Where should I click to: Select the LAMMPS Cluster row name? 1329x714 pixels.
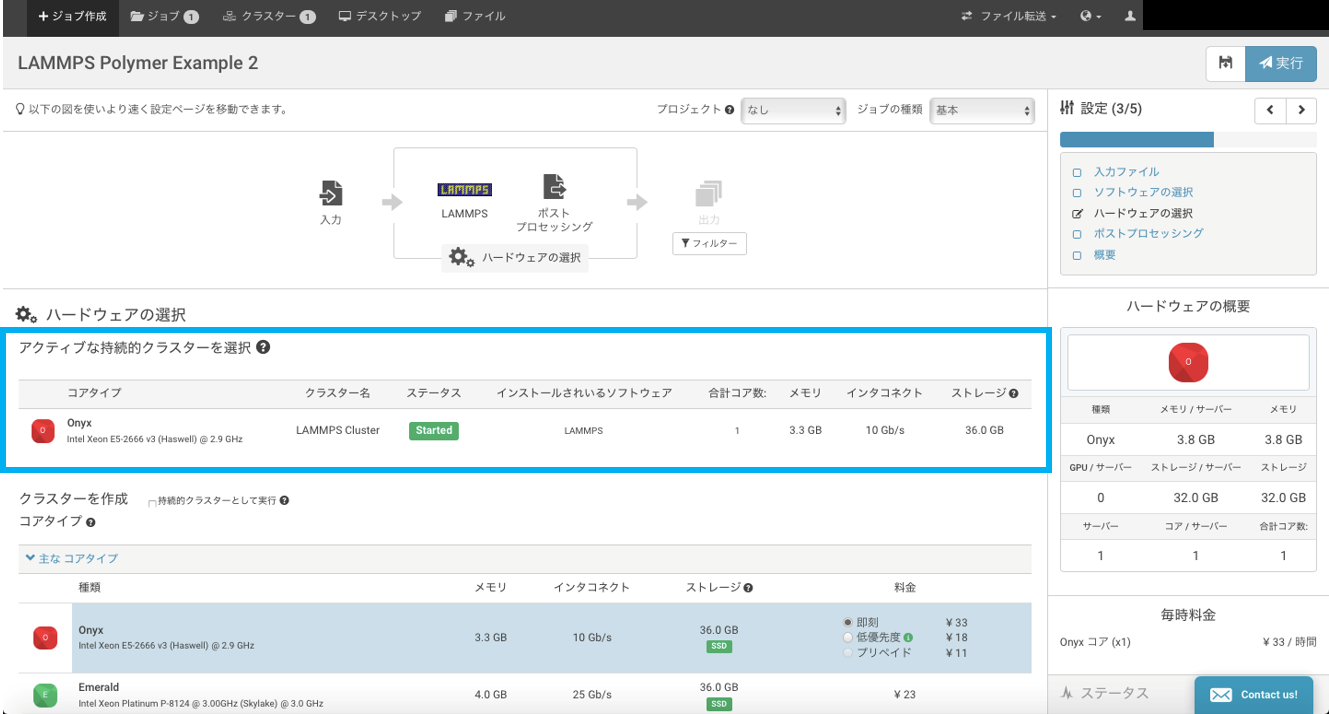(338, 431)
